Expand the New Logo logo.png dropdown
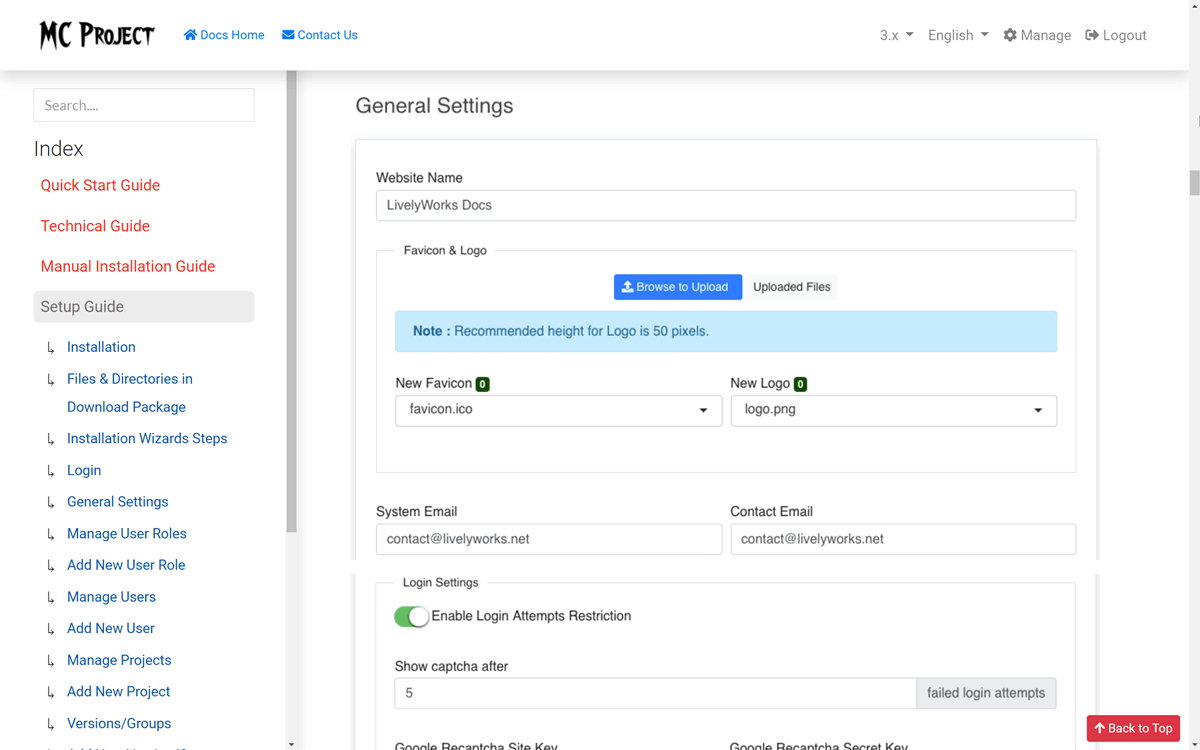Image resolution: width=1200 pixels, height=750 pixels. click(893, 410)
